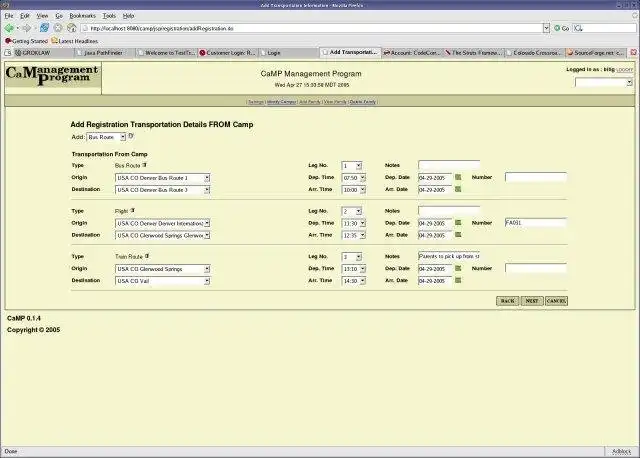Click the CANCEL button
This screenshot has width=640, height=458.
pos(556,301)
